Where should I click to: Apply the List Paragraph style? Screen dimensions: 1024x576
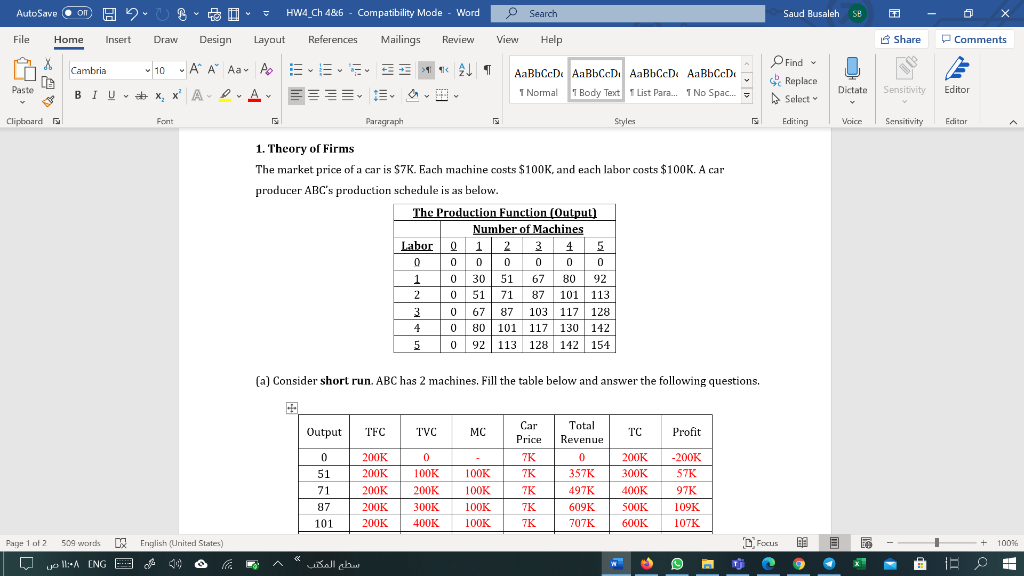click(654, 80)
